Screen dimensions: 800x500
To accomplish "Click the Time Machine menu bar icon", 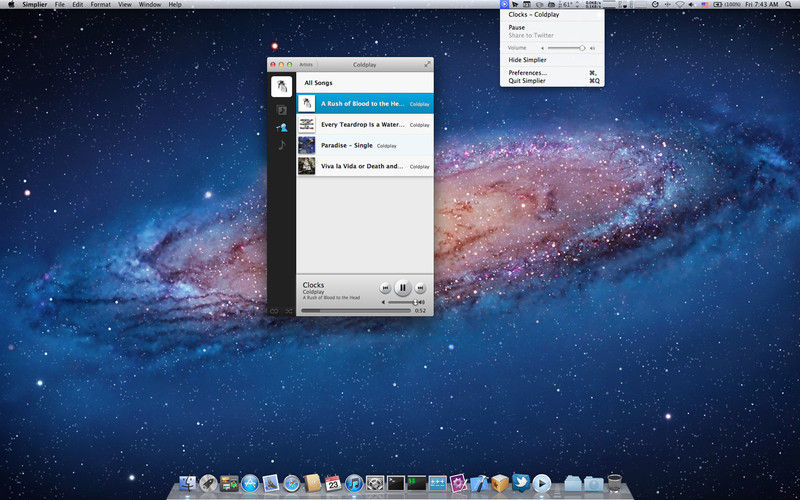I will [x=655, y=4].
